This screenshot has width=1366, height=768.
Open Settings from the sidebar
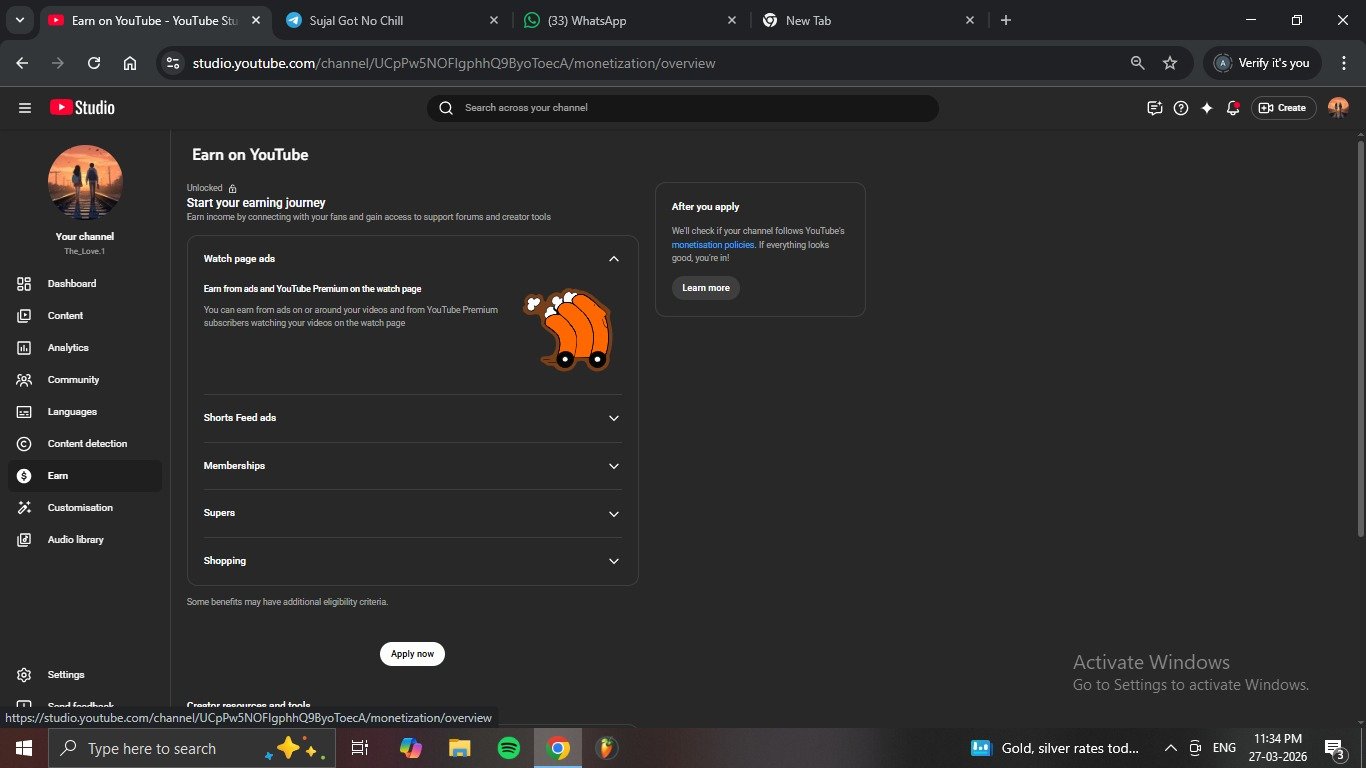click(x=66, y=675)
